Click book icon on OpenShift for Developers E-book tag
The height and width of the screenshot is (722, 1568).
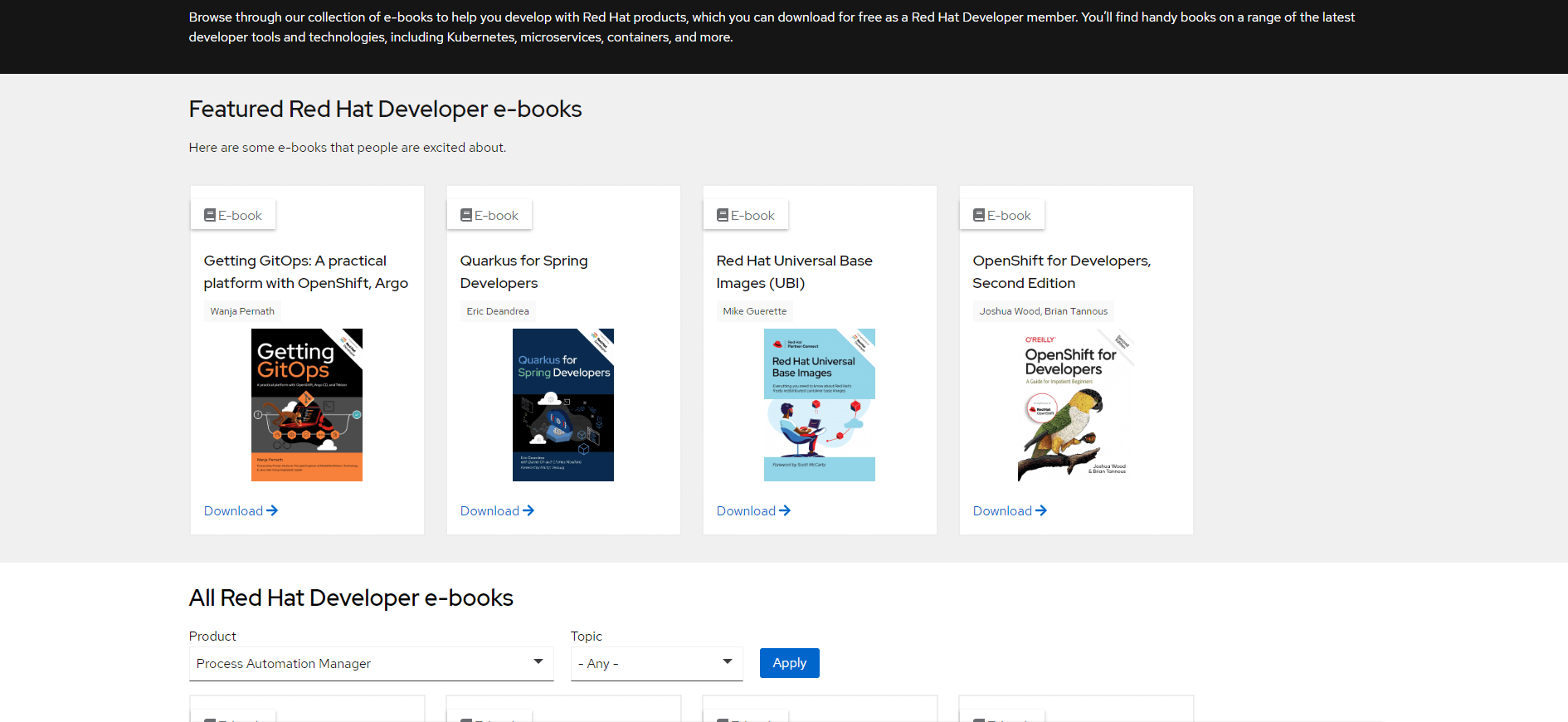coord(979,216)
